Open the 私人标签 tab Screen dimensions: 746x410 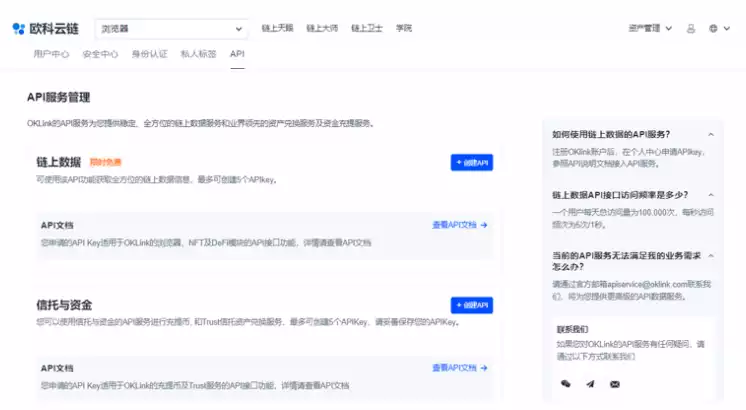[198, 53]
